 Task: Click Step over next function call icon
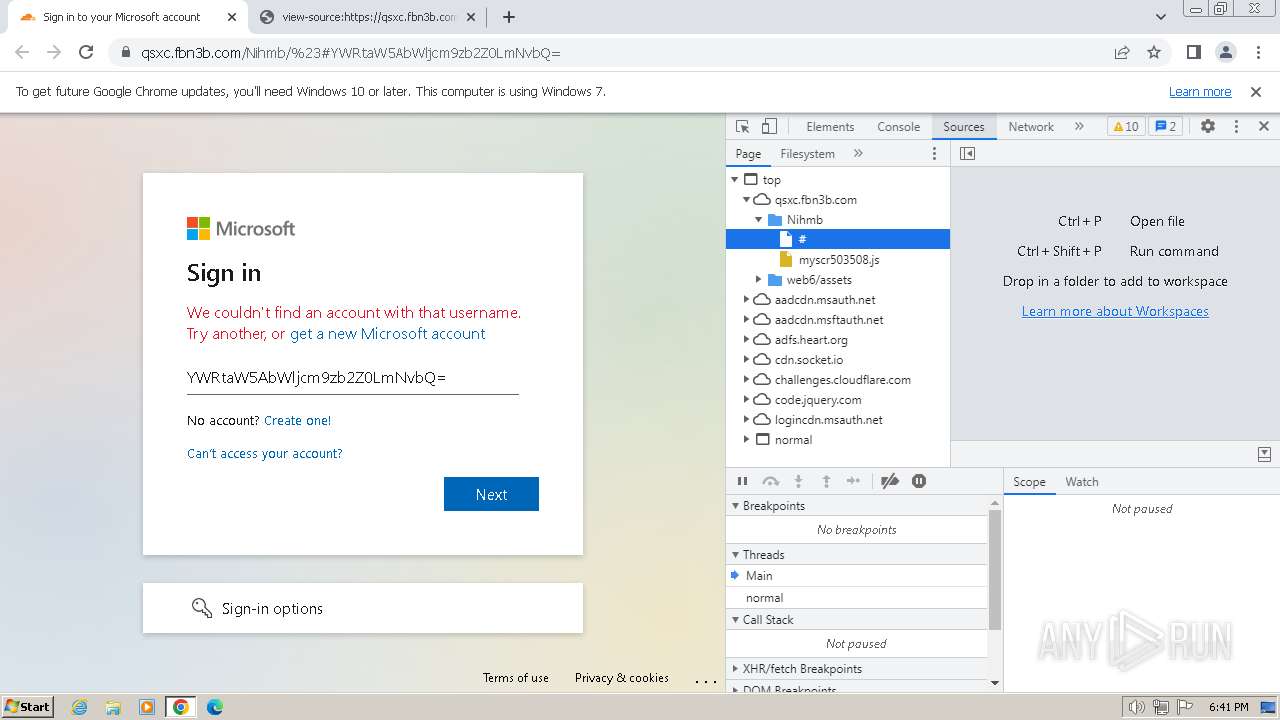coord(770,481)
